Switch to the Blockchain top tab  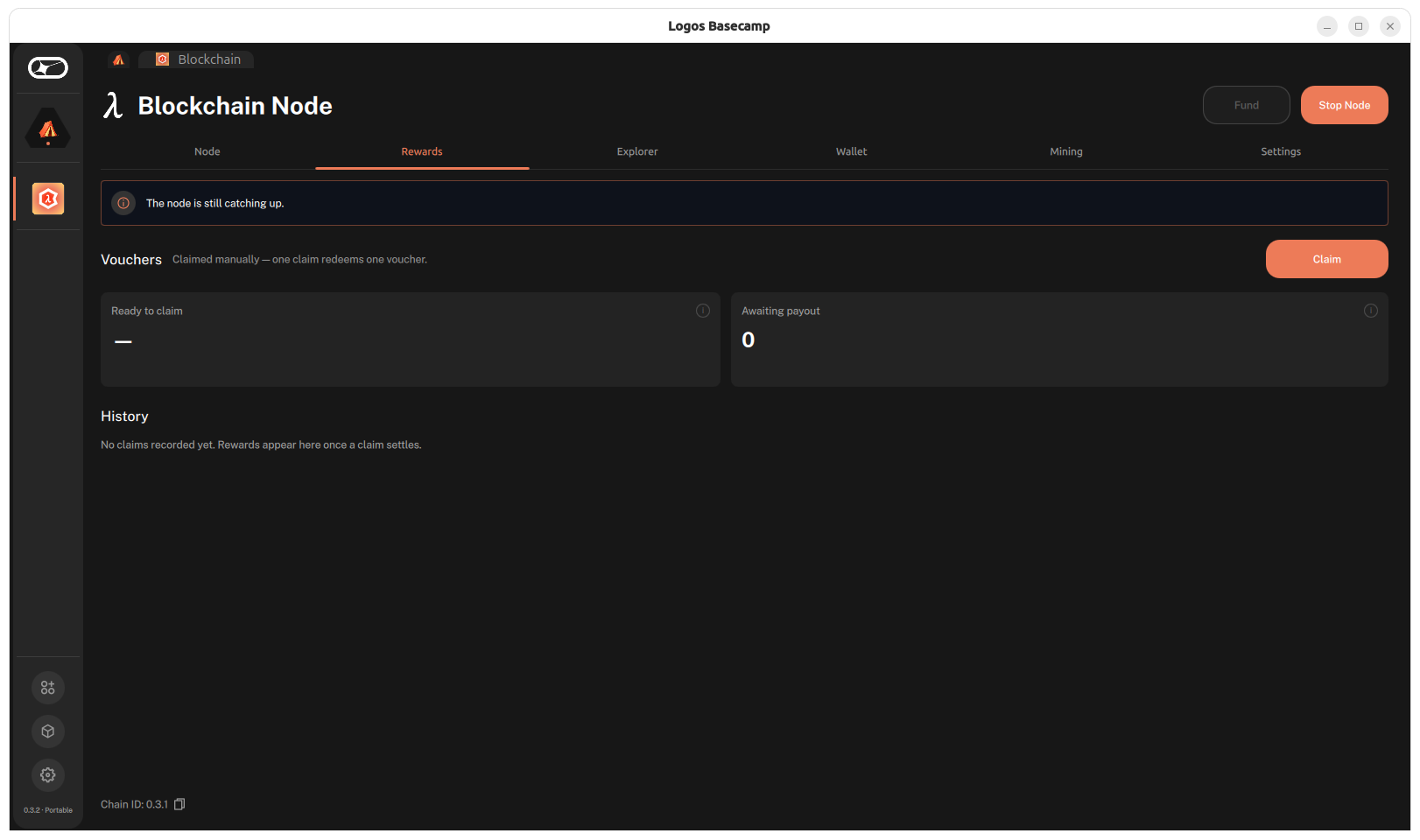click(x=198, y=59)
